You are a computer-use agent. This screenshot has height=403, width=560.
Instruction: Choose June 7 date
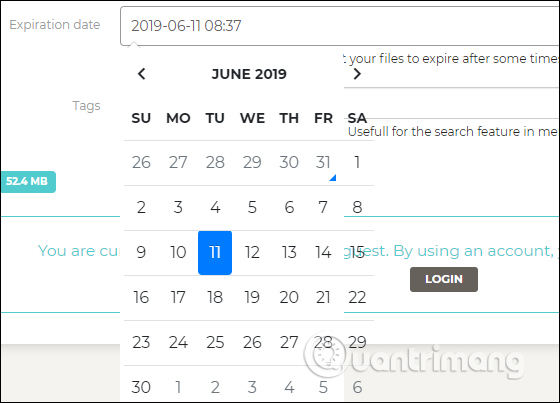(323, 208)
